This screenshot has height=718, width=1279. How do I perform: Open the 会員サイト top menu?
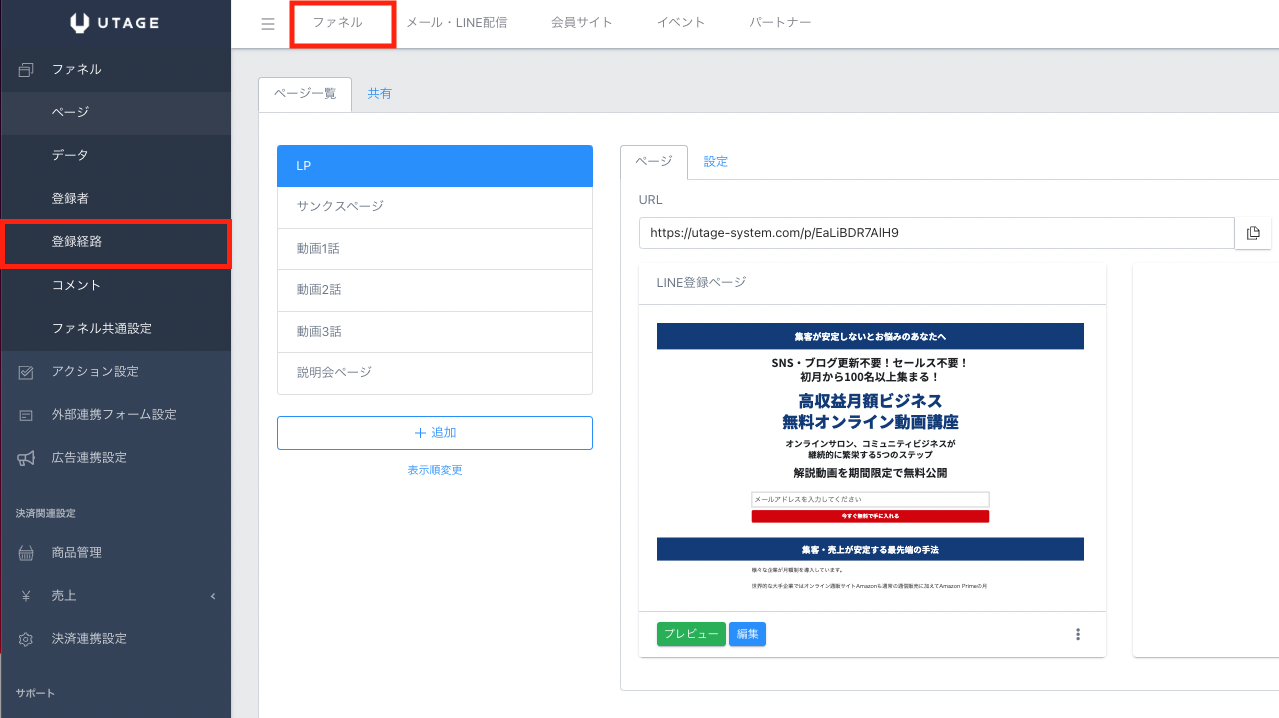[x=581, y=23]
